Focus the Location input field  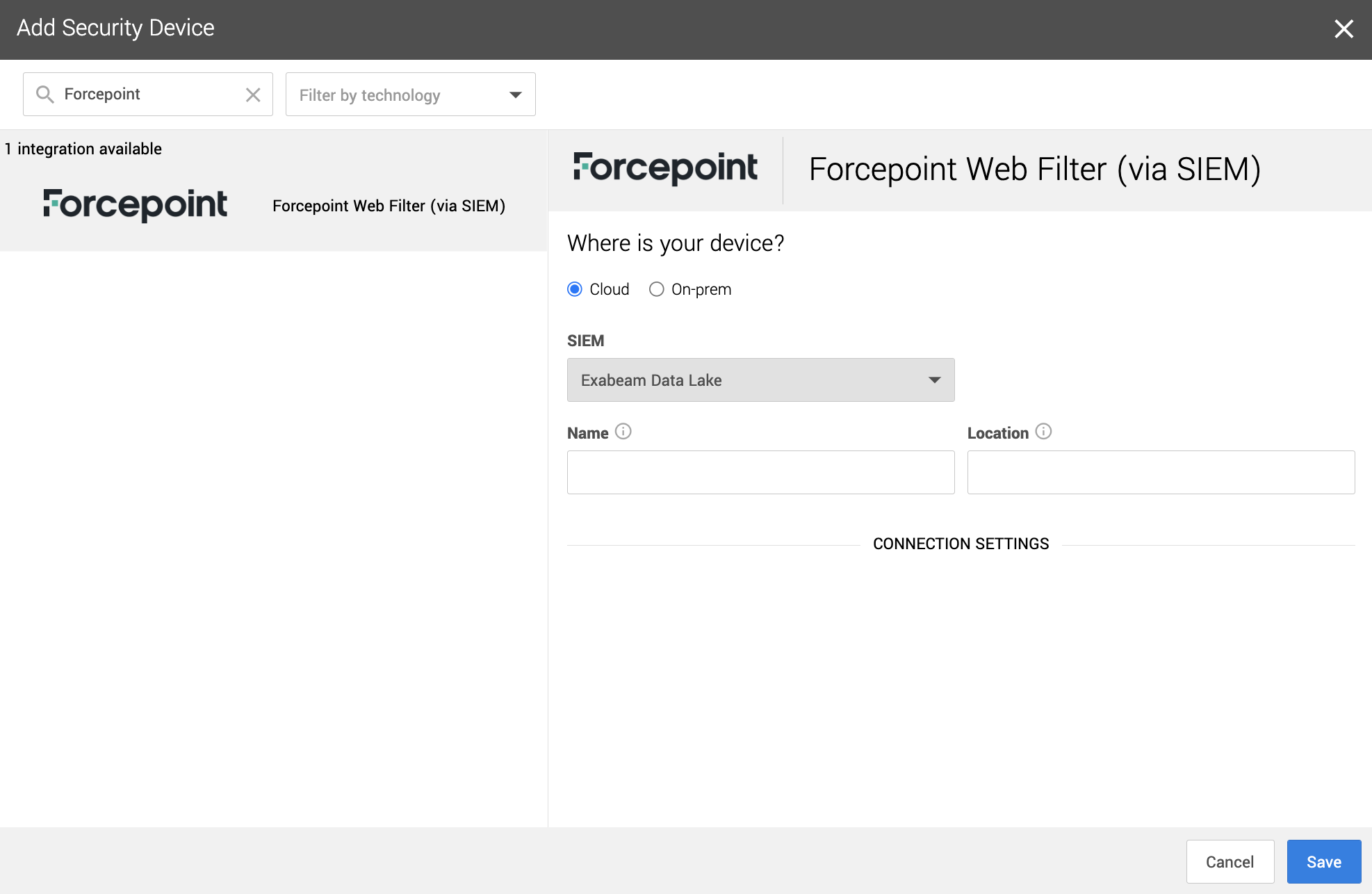(1161, 473)
